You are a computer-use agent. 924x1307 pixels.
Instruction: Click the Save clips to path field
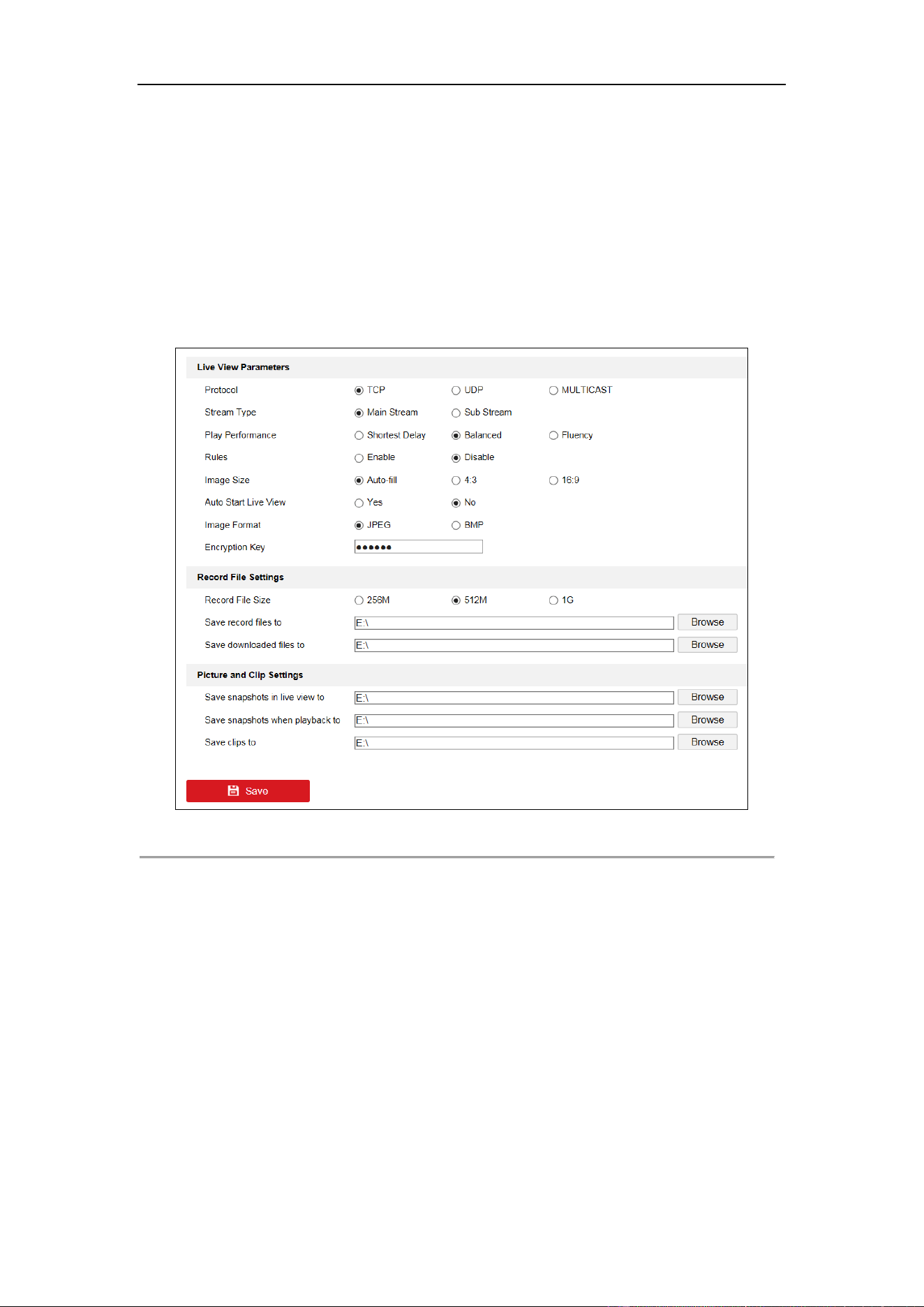pyautogui.click(x=514, y=743)
